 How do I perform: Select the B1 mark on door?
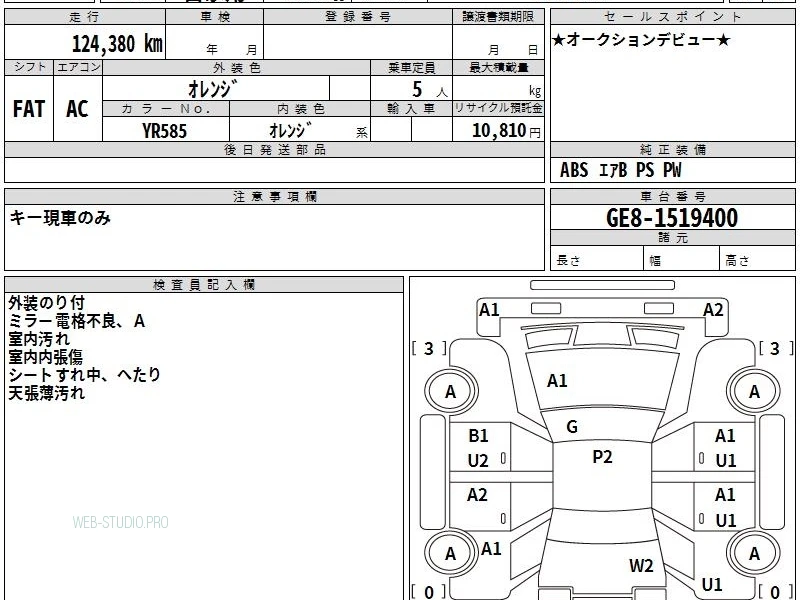[478, 436]
